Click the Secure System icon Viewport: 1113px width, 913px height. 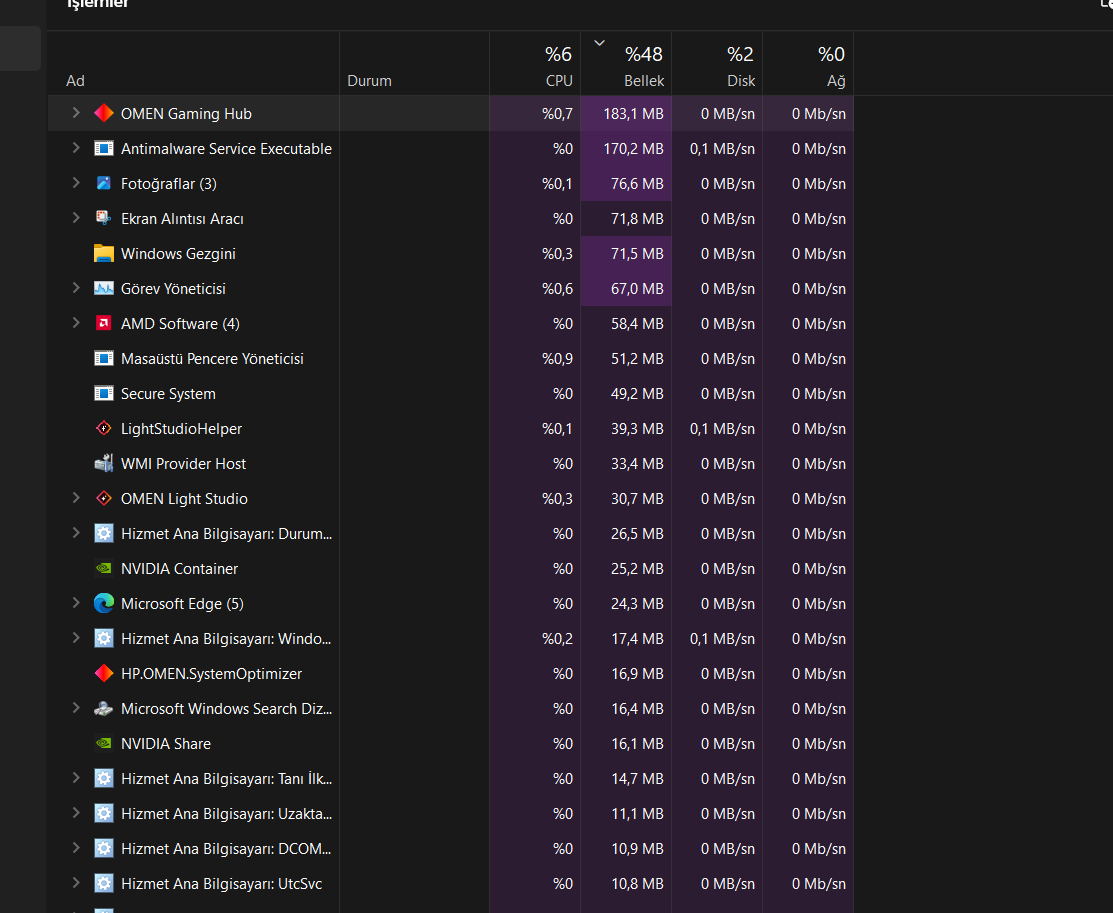pyautogui.click(x=104, y=393)
